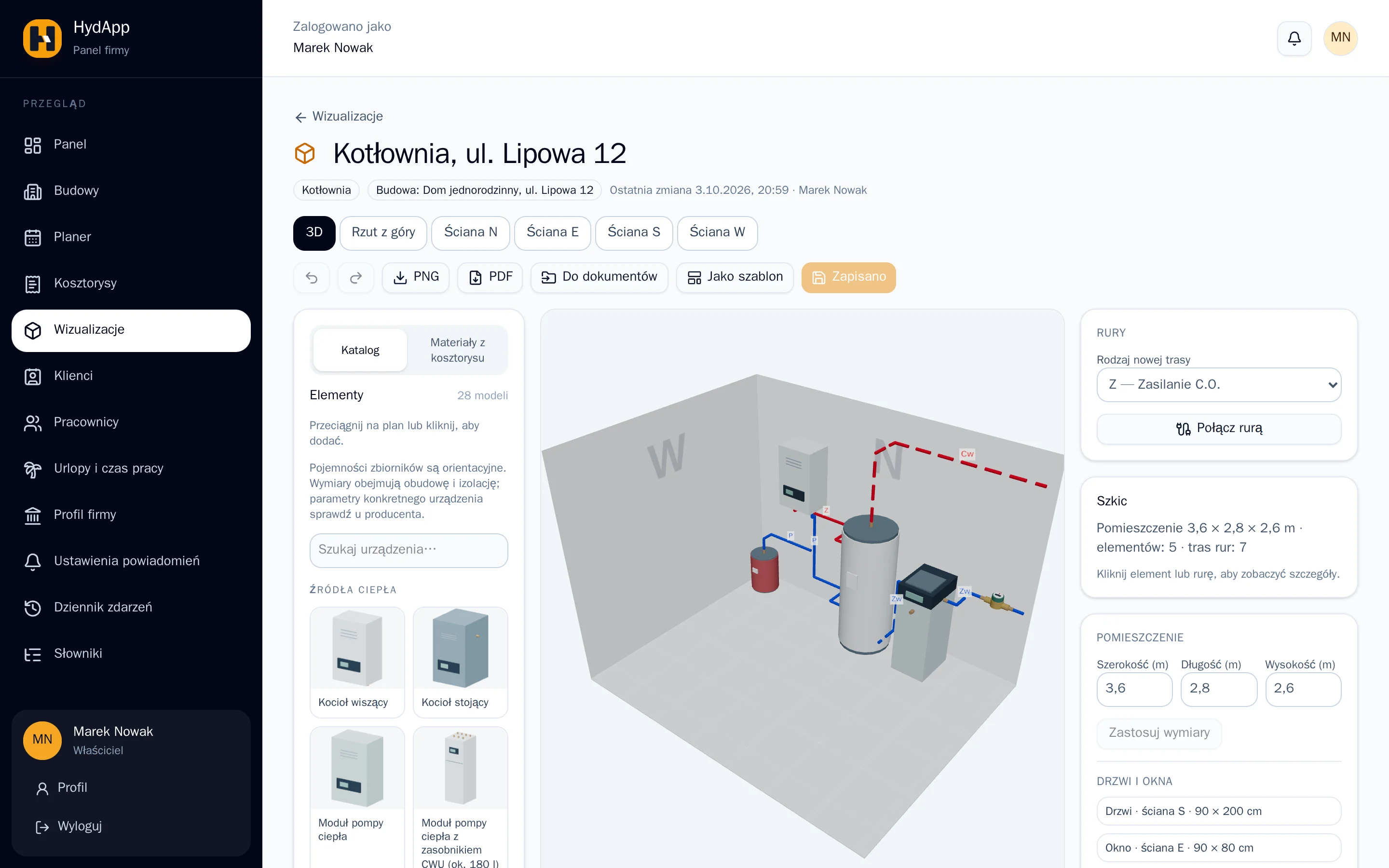This screenshot has width=1389, height=868.
Task: Click the undo arrow button
Action: click(x=312, y=278)
